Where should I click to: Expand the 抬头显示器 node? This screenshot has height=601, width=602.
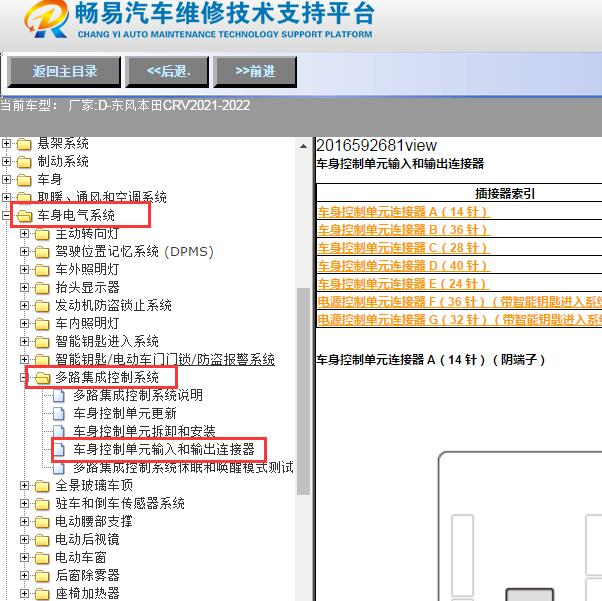pyautogui.click(x=24, y=288)
